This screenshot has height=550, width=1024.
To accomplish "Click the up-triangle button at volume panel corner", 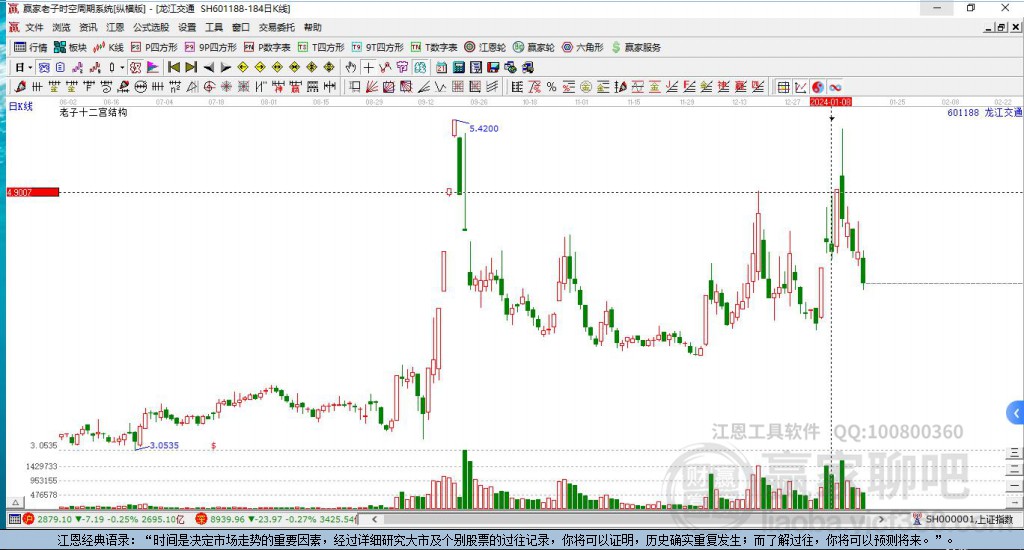I will tap(16, 502).
